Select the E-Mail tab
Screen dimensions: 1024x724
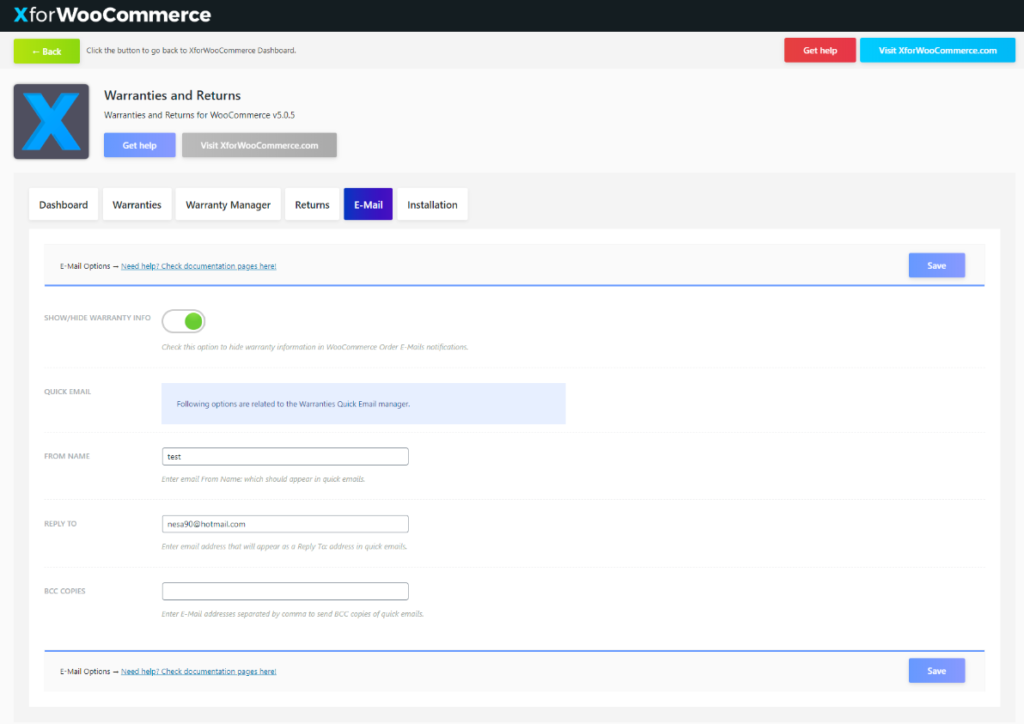coord(368,204)
